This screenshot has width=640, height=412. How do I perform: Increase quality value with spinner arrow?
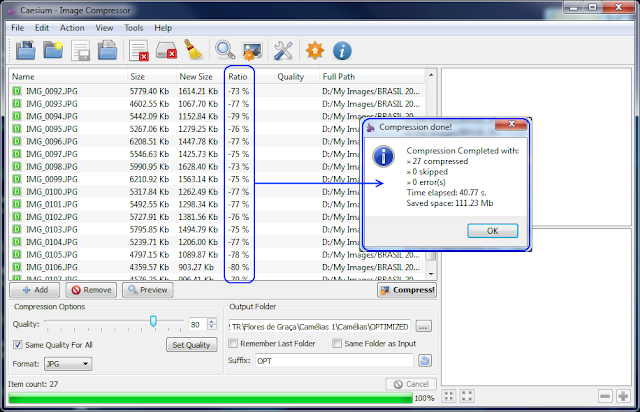coord(211,321)
